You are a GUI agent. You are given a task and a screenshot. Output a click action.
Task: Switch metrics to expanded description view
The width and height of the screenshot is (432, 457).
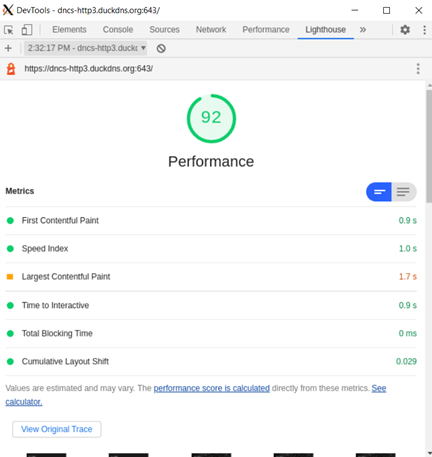(x=404, y=192)
